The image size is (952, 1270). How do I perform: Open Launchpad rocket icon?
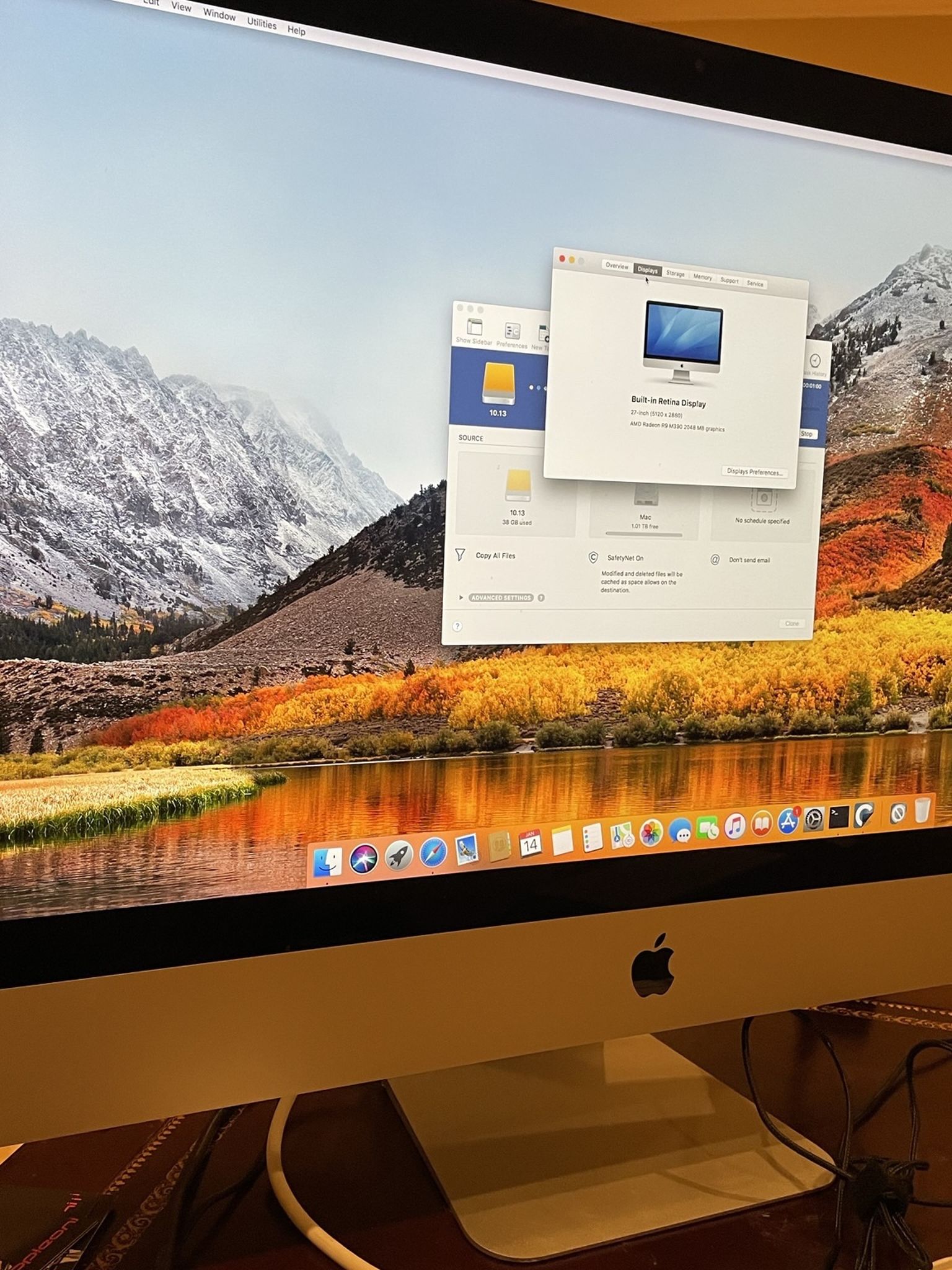click(x=399, y=856)
